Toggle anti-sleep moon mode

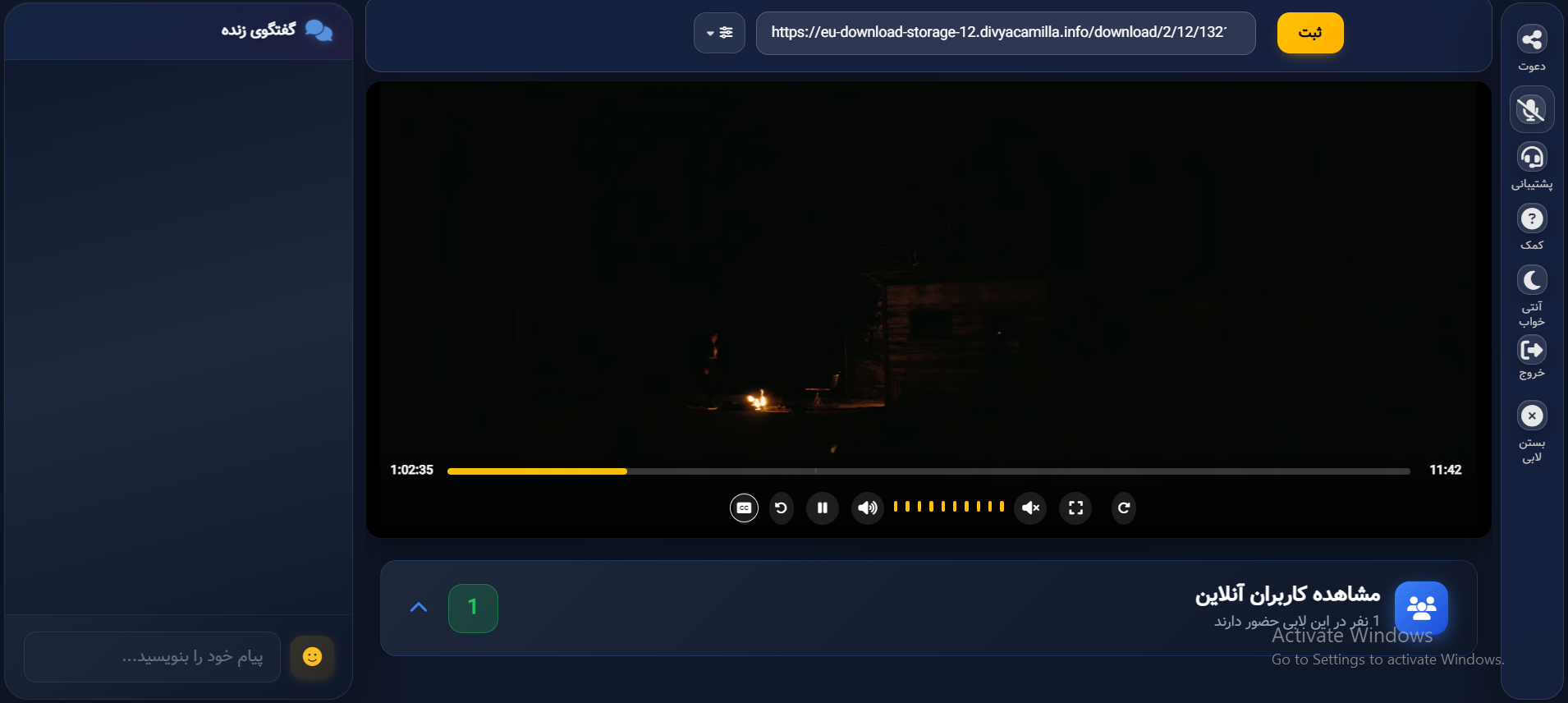click(x=1531, y=281)
